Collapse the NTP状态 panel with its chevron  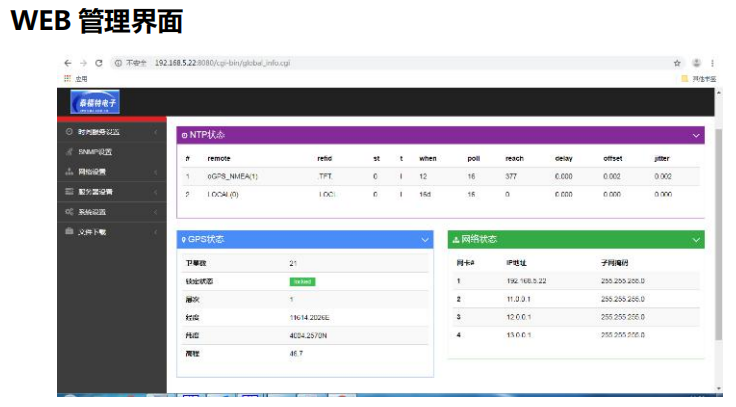(696, 134)
